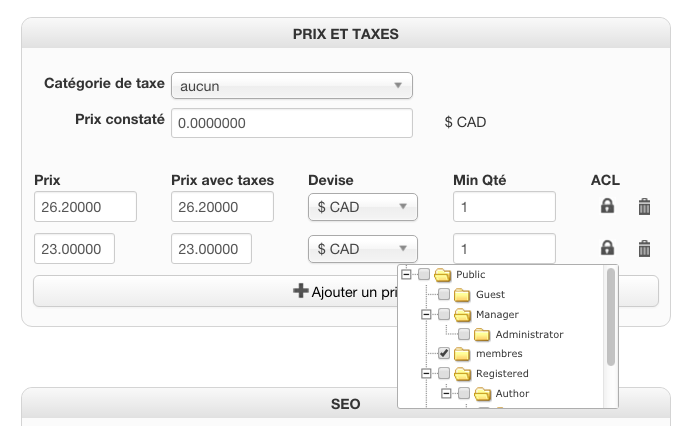Click the ACL tree vertical scrollbar

pyautogui.click(x=610, y=318)
